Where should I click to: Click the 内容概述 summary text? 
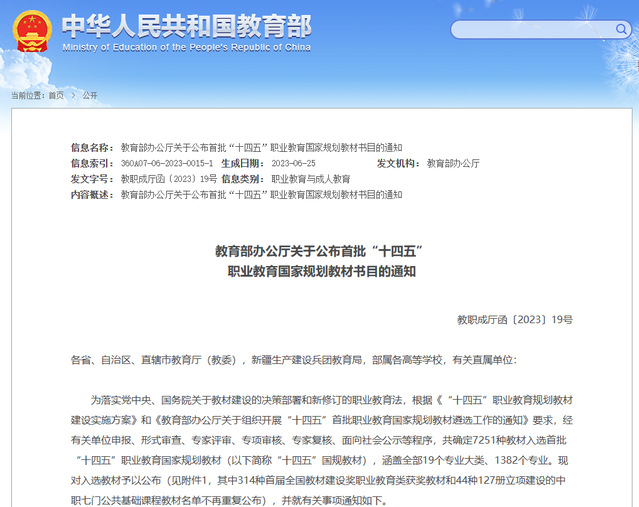(261, 195)
